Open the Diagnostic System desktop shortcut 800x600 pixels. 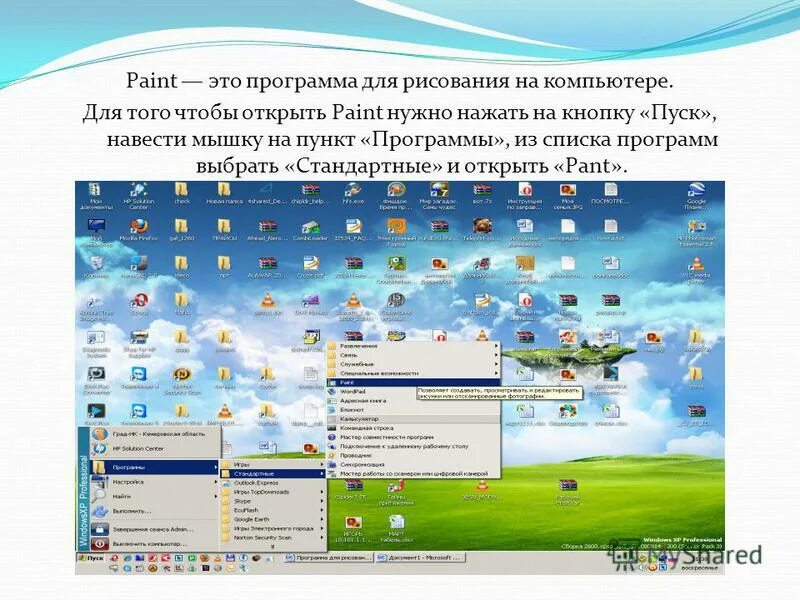[x=95, y=344]
